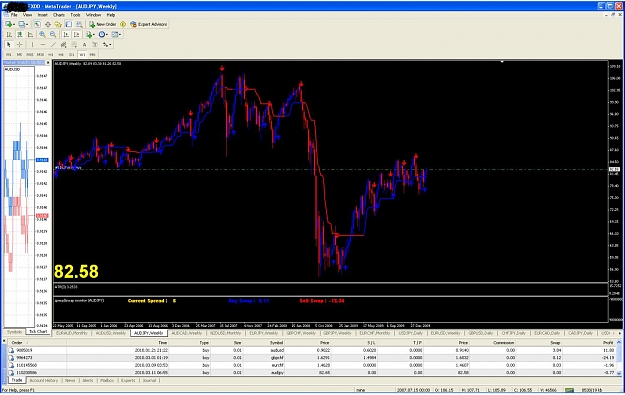The width and height of the screenshot is (625, 395).
Task: Open the USDJPY,Daily chart tab
Action: coord(411,333)
